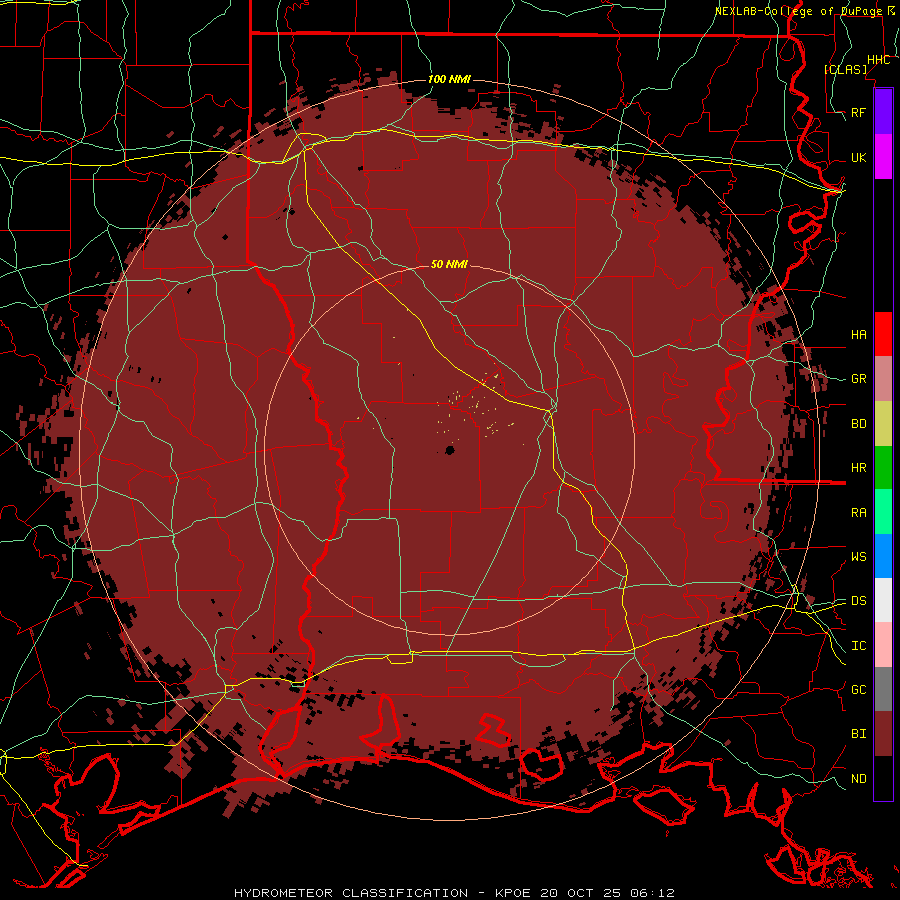Click the HA legend label

tap(859, 334)
